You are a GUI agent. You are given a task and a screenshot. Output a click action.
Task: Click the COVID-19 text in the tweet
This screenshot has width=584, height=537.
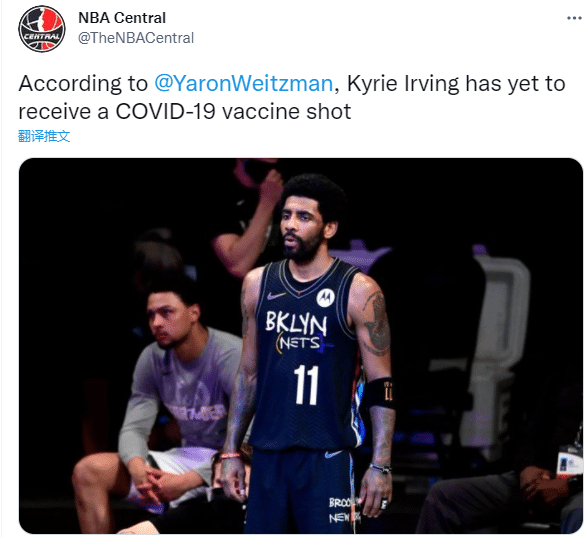pyautogui.click(x=165, y=111)
